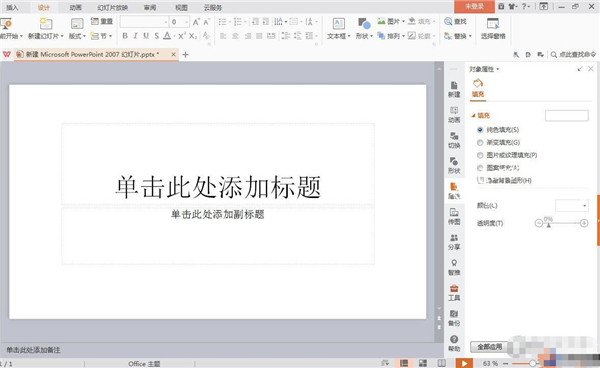600x368 pixels.
Task: Open the Color (颜色) dropdown swatch
Action: pyautogui.click(x=572, y=206)
